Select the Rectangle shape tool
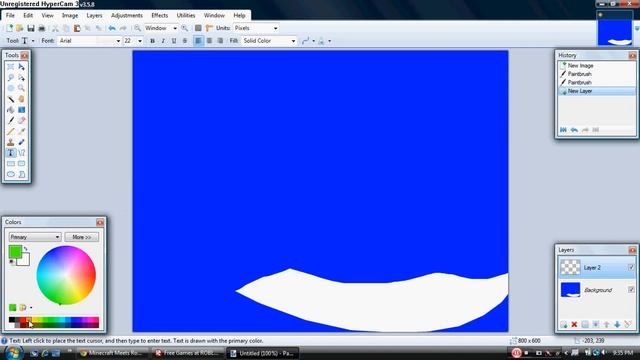This screenshot has height=360, width=640. click(11, 164)
